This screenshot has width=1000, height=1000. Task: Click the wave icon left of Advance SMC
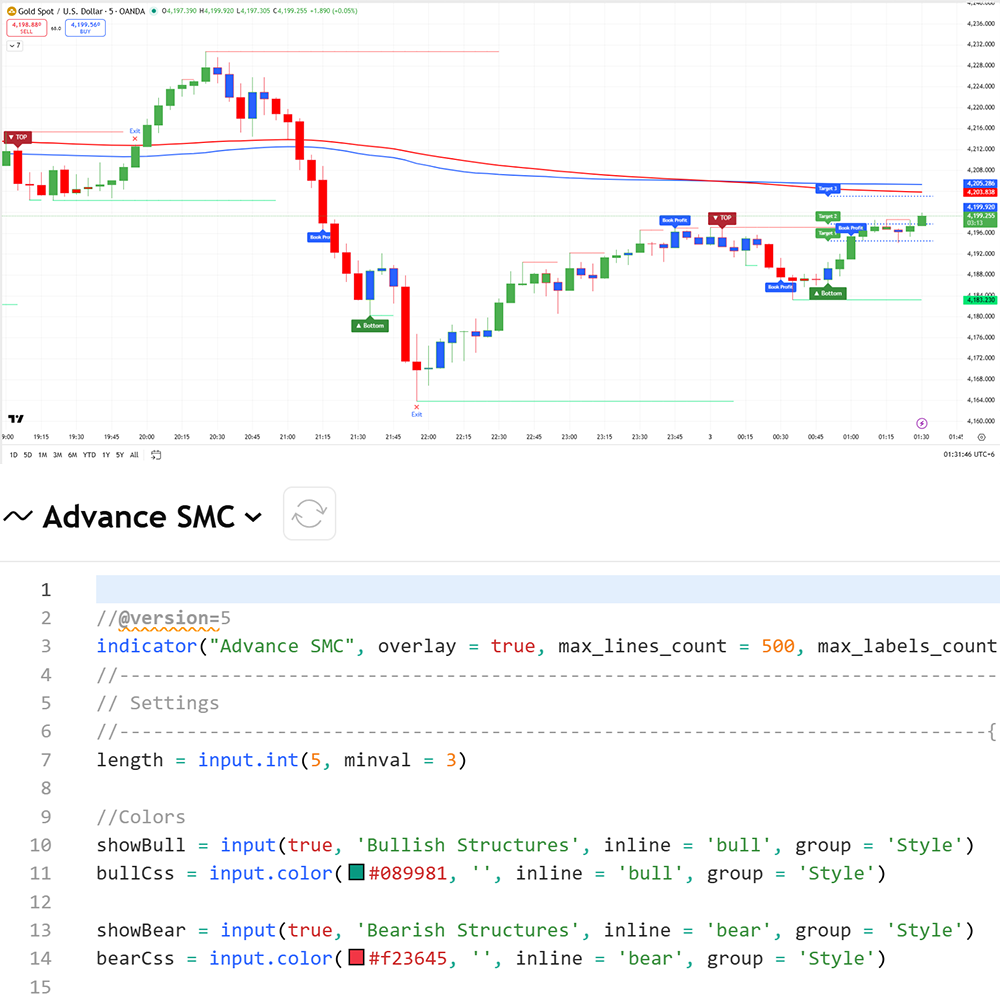[x=18, y=516]
